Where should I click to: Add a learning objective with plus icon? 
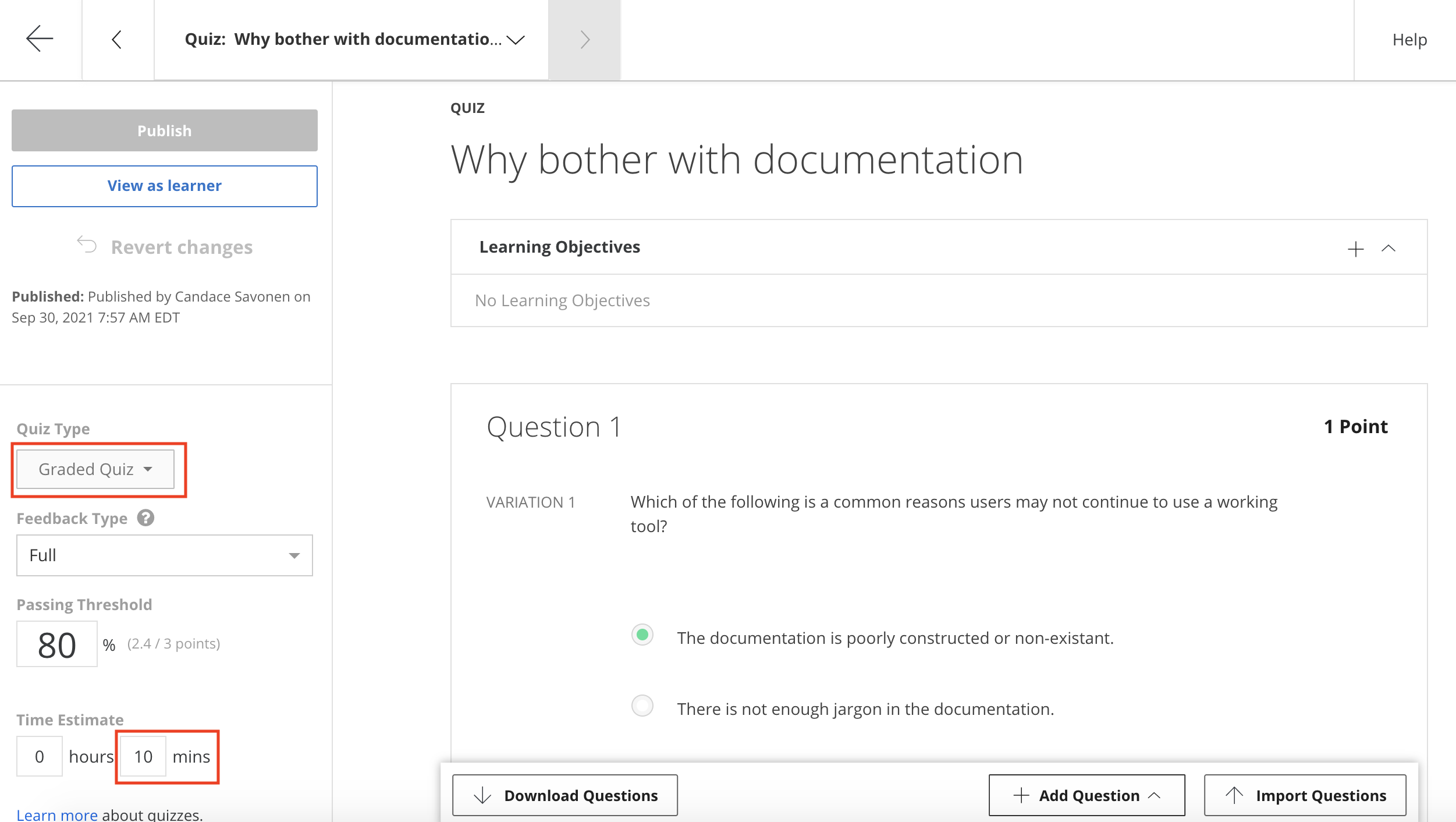(x=1355, y=249)
